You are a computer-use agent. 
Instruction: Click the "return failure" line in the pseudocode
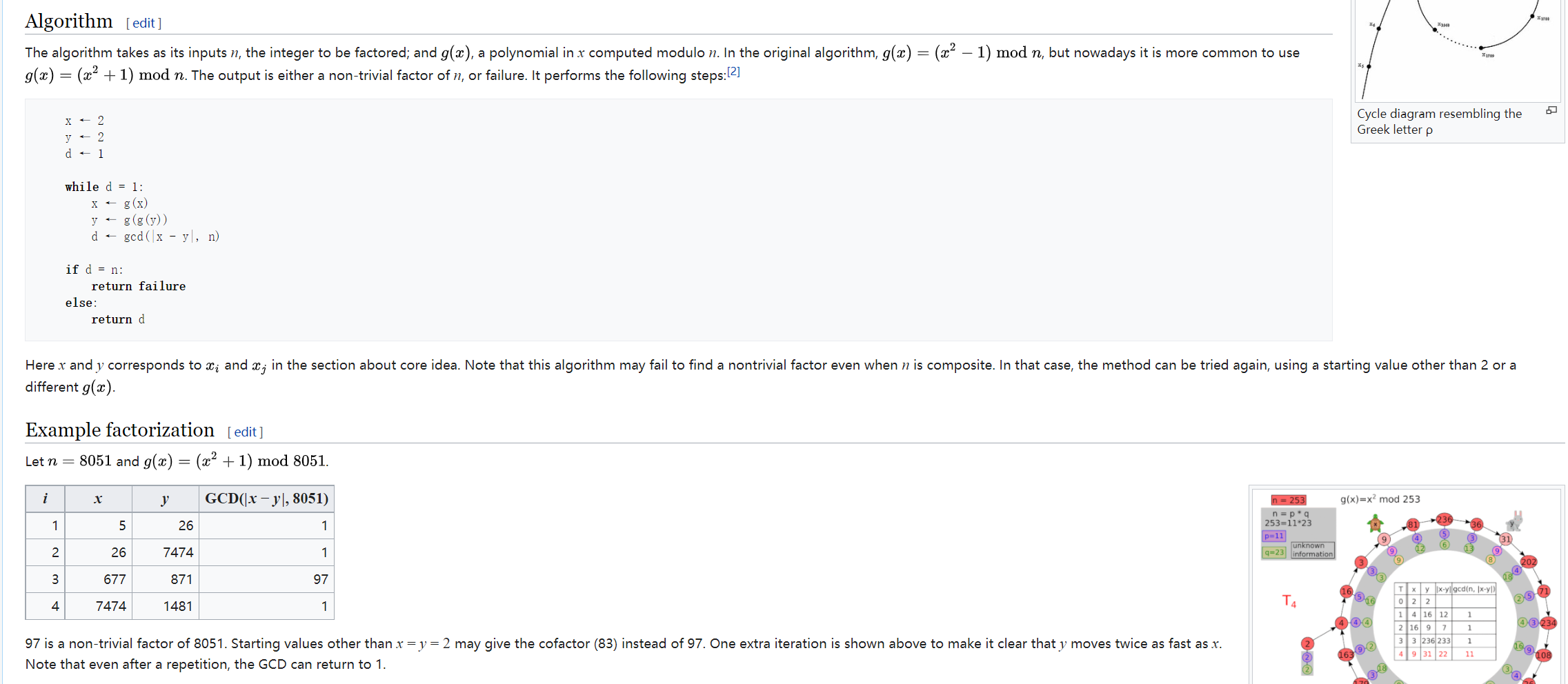pos(138,286)
